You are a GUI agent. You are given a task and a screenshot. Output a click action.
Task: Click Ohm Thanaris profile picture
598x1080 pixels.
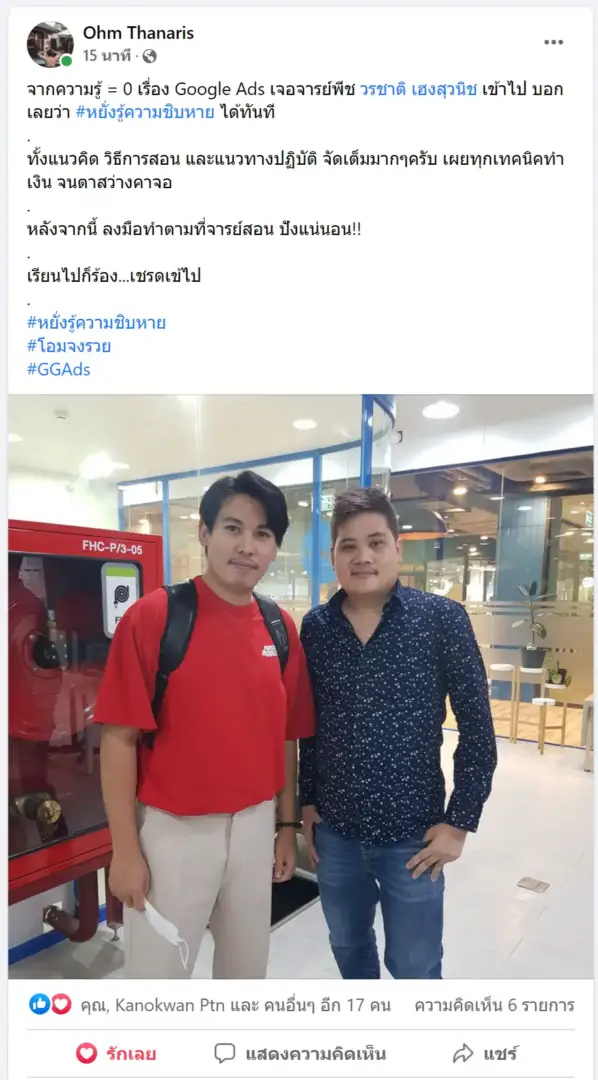[x=50, y=44]
